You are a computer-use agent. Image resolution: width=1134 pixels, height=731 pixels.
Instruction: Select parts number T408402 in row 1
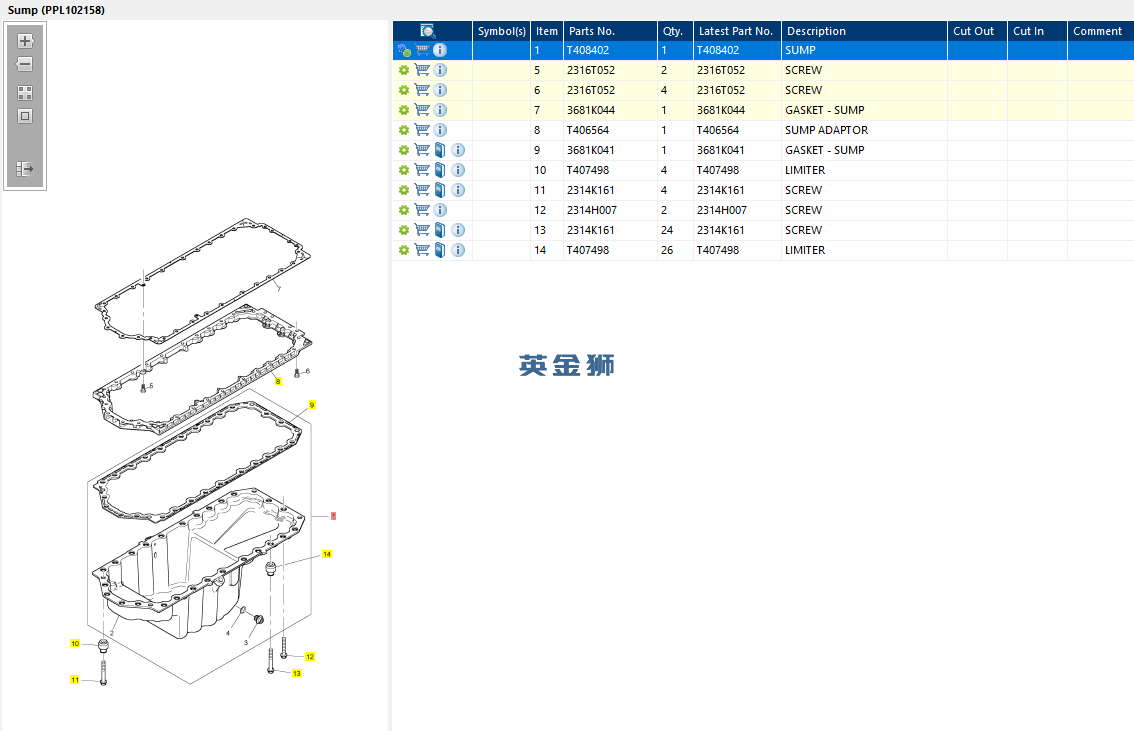tap(588, 51)
